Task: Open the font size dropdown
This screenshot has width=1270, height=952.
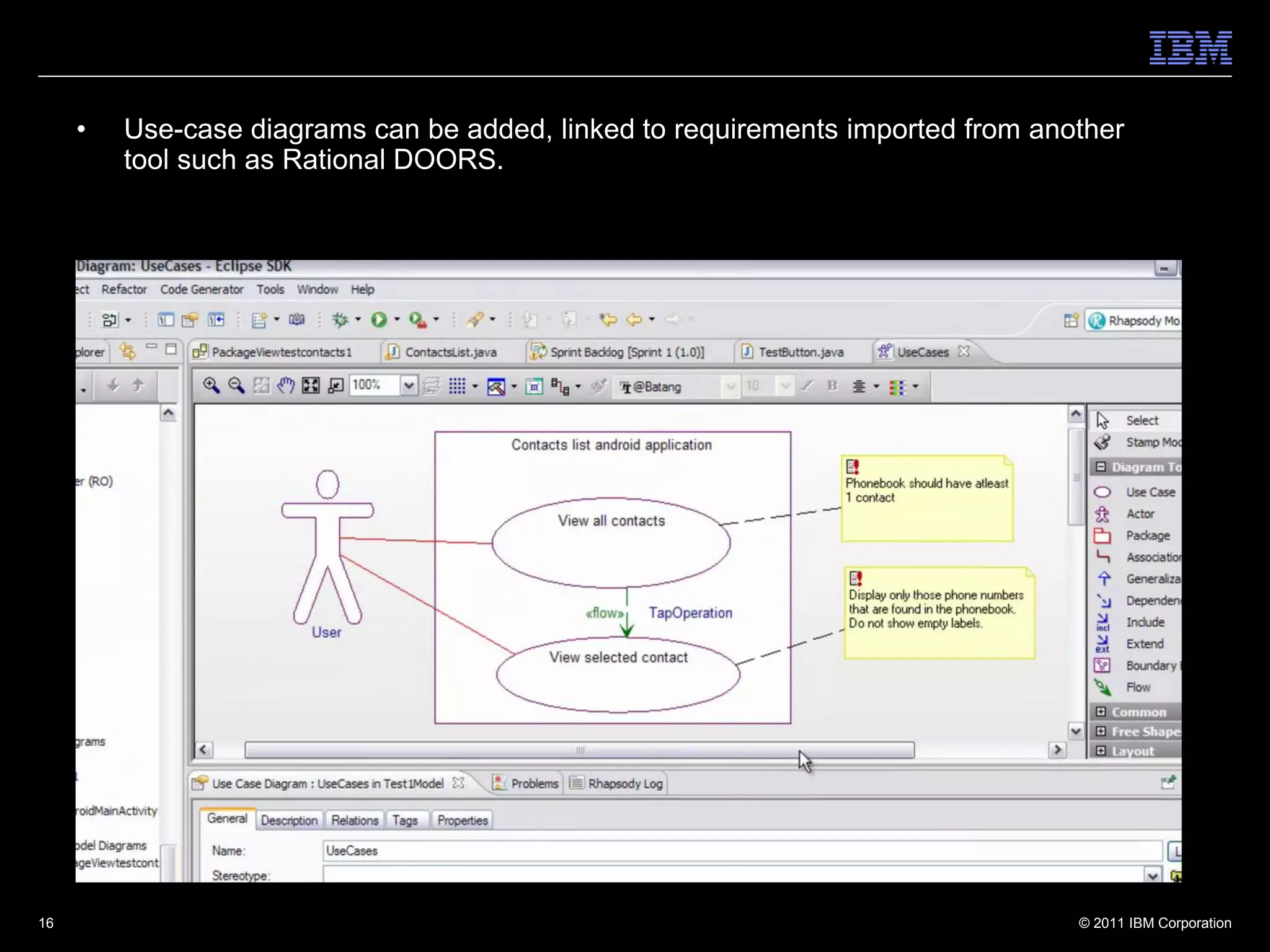Action: 785,387
